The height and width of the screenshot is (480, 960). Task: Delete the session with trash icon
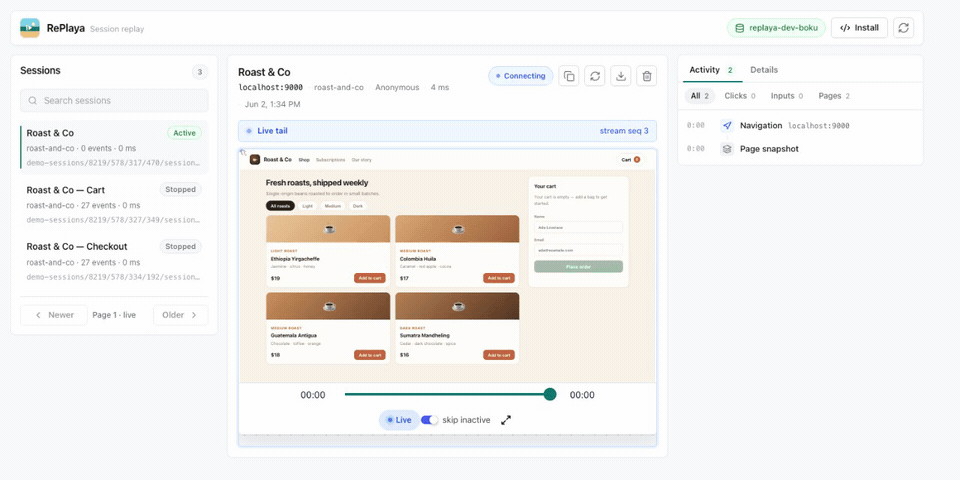(647, 76)
